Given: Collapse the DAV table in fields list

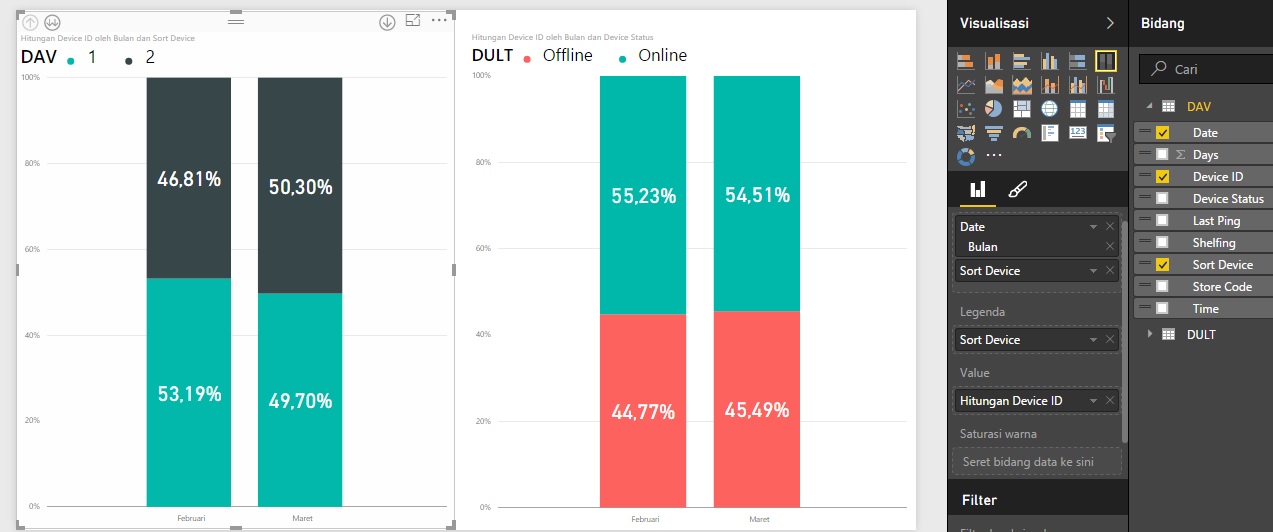Looking at the screenshot, I should 1149,106.
